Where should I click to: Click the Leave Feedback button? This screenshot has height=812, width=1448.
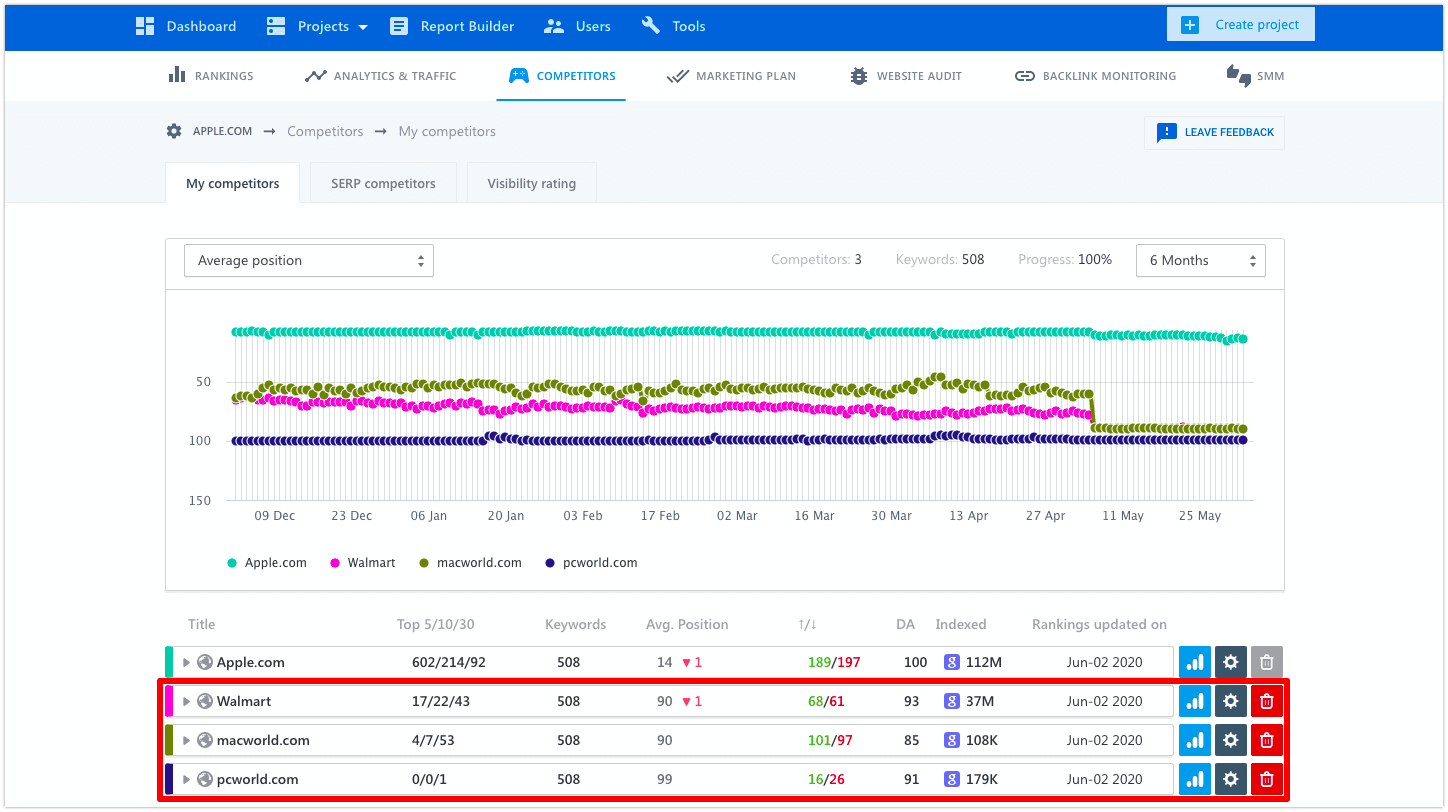(1214, 132)
